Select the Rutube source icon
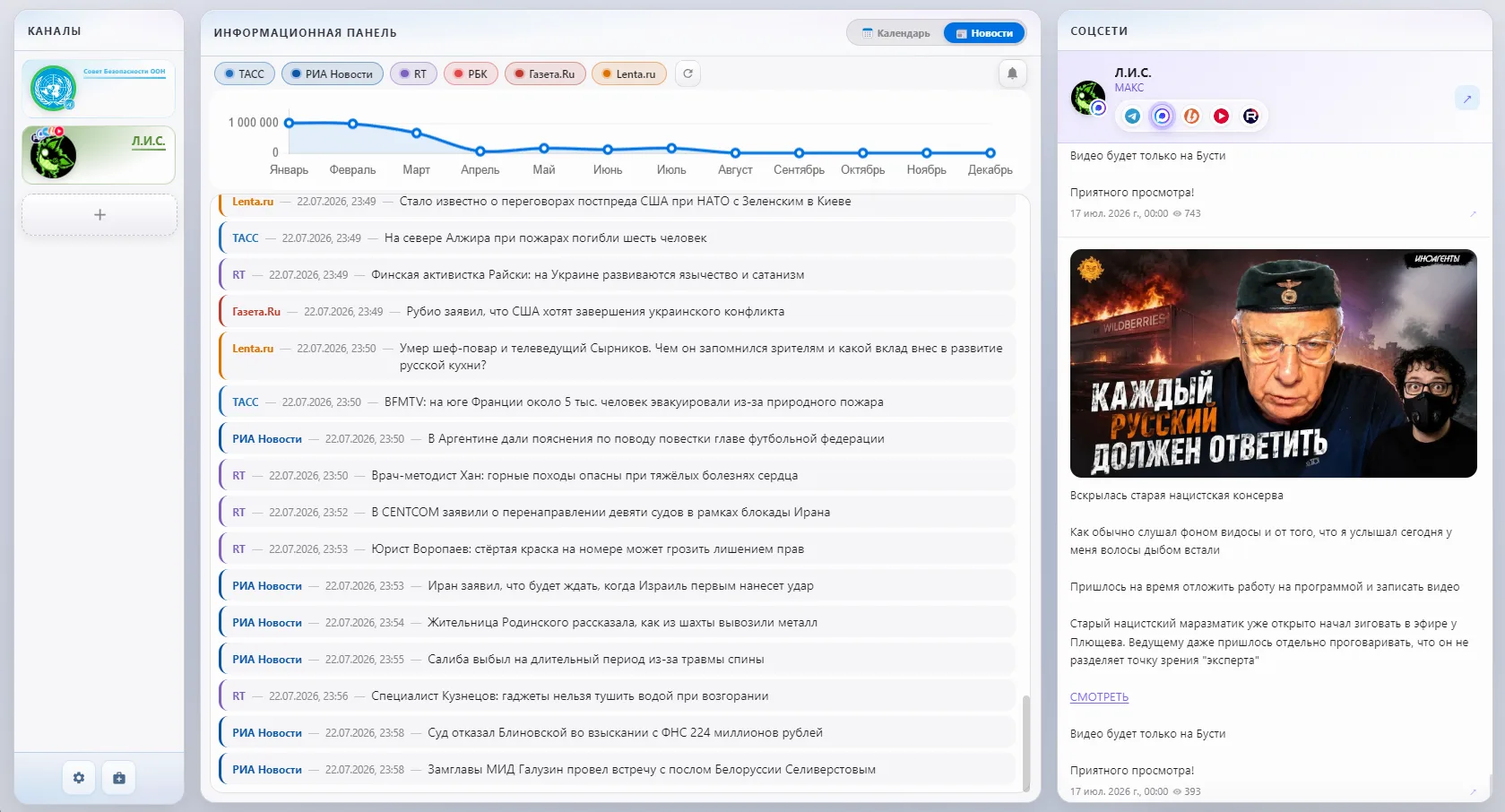The width and height of the screenshot is (1505, 812). (x=1251, y=116)
